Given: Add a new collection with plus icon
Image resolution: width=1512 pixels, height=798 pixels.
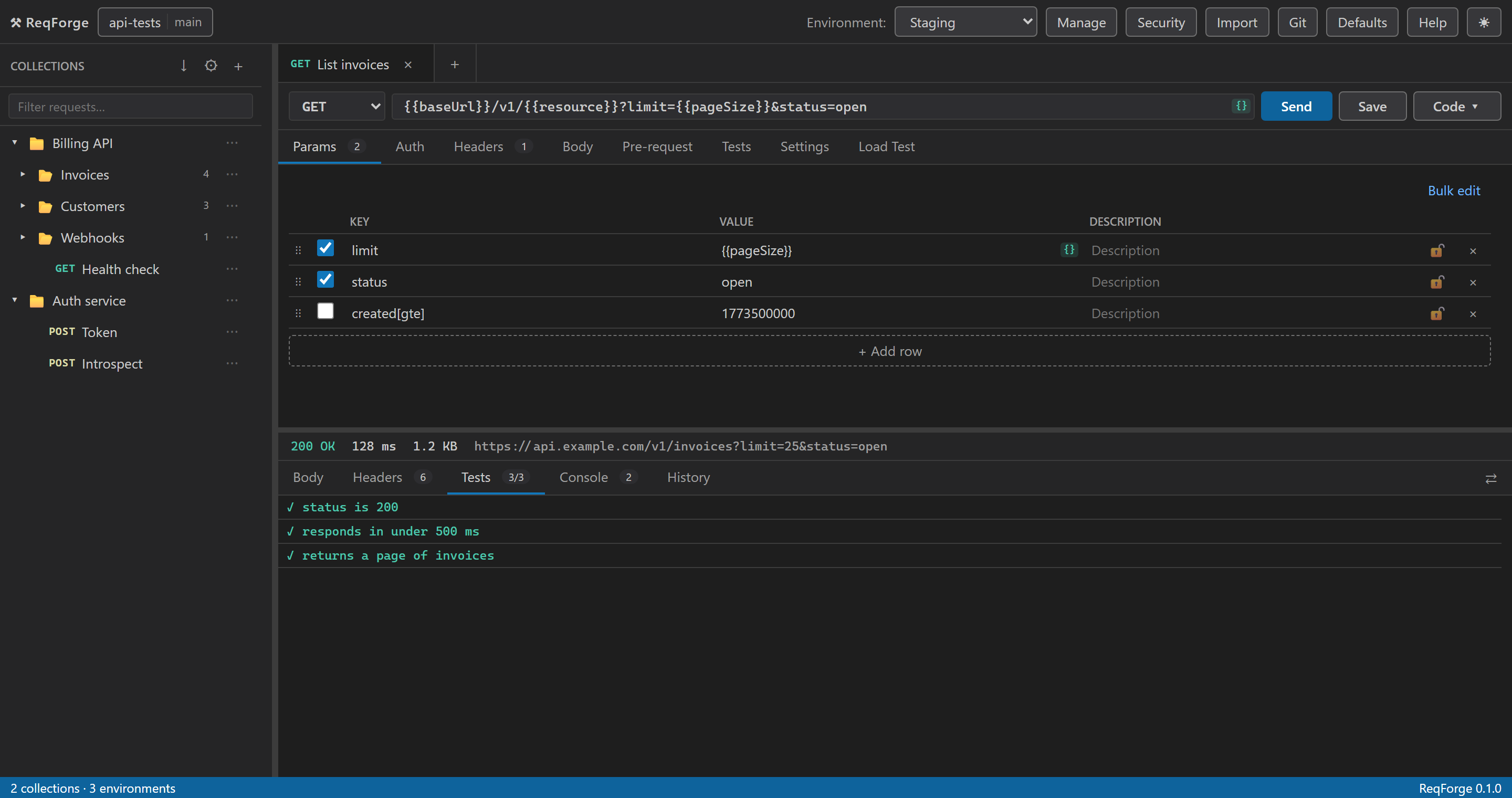Looking at the screenshot, I should tap(238, 66).
